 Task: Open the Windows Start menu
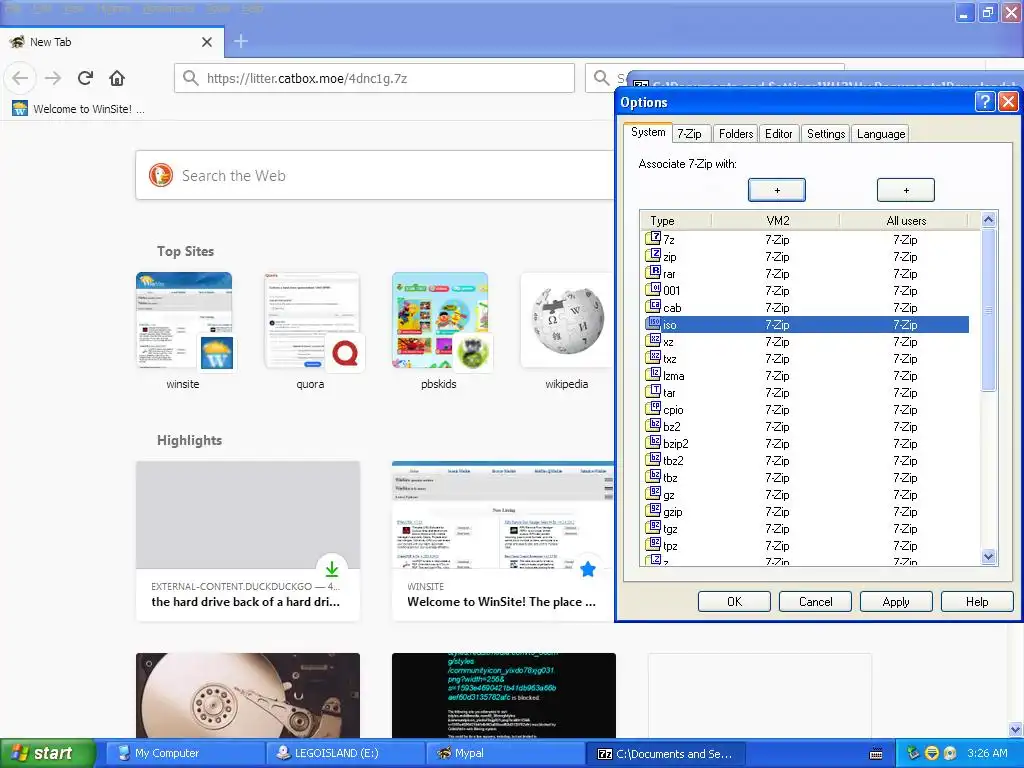click(x=47, y=753)
